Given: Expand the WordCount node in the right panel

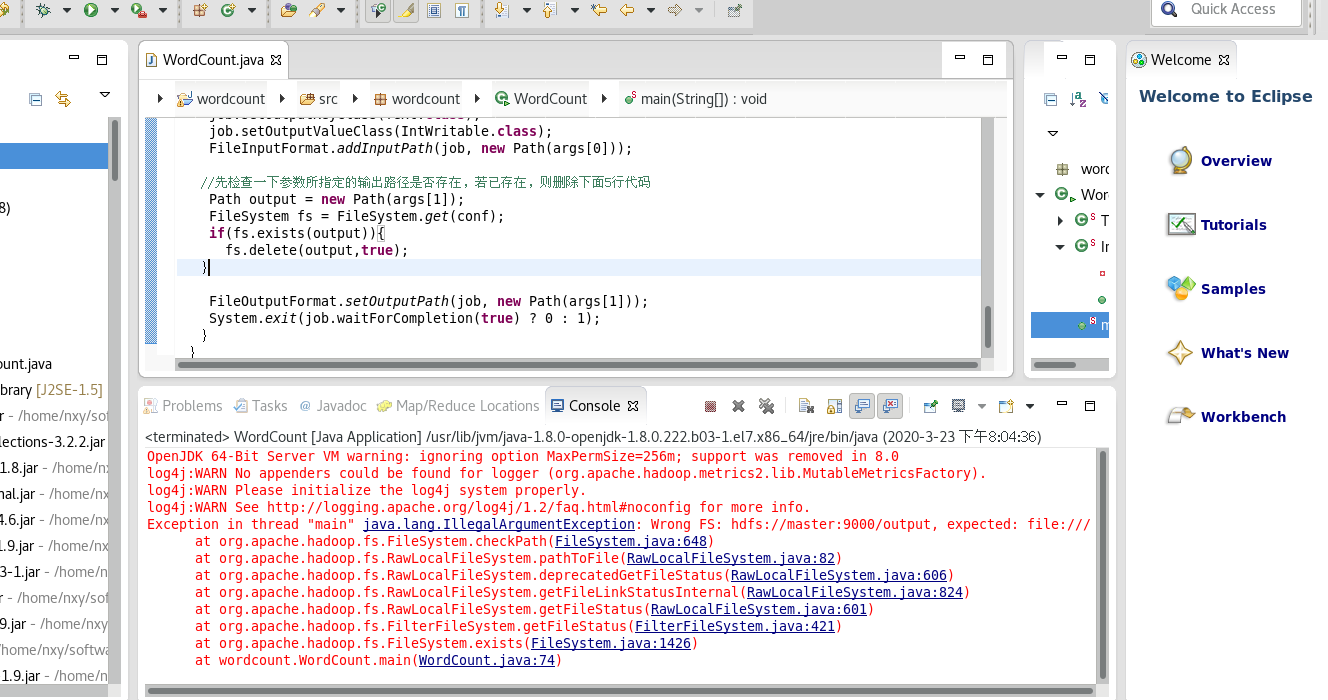Looking at the screenshot, I should pos(1042,194).
